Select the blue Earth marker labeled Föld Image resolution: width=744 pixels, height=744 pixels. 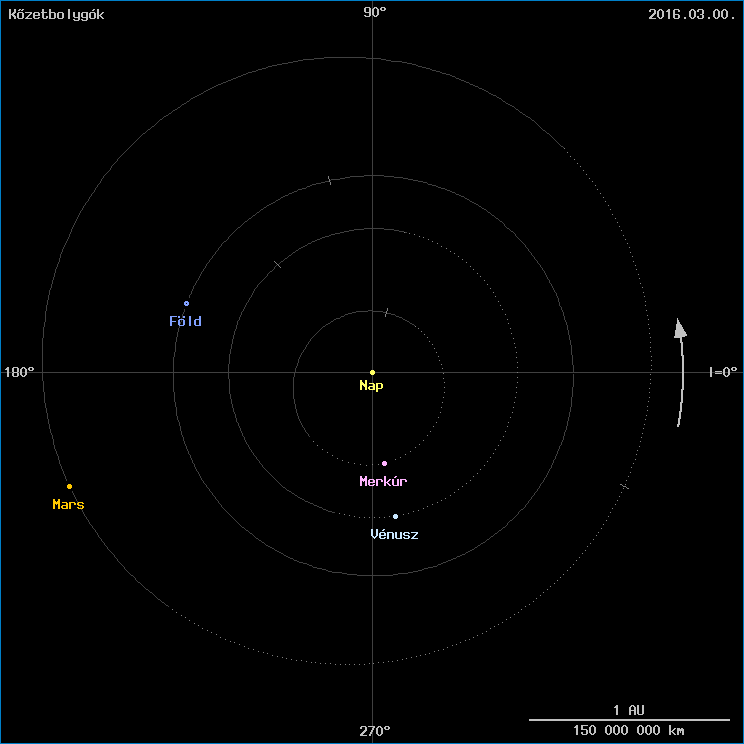click(x=186, y=304)
